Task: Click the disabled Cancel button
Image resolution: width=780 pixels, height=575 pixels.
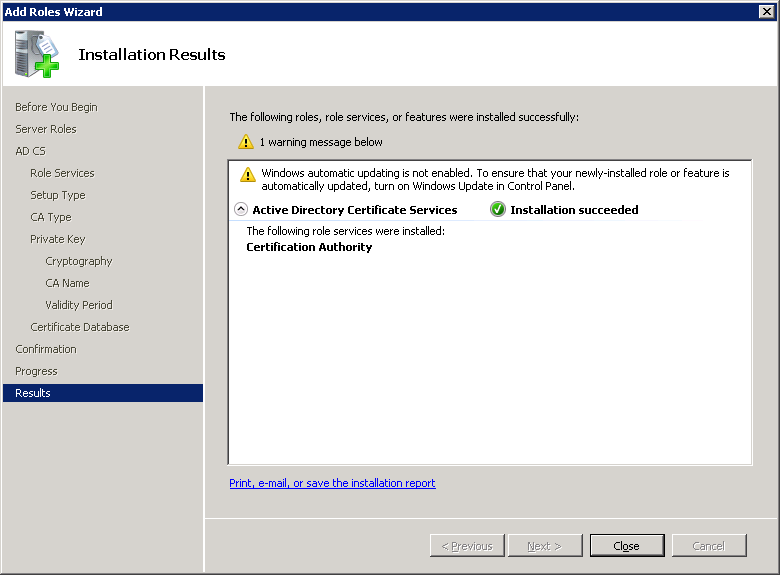Action: (x=709, y=546)
